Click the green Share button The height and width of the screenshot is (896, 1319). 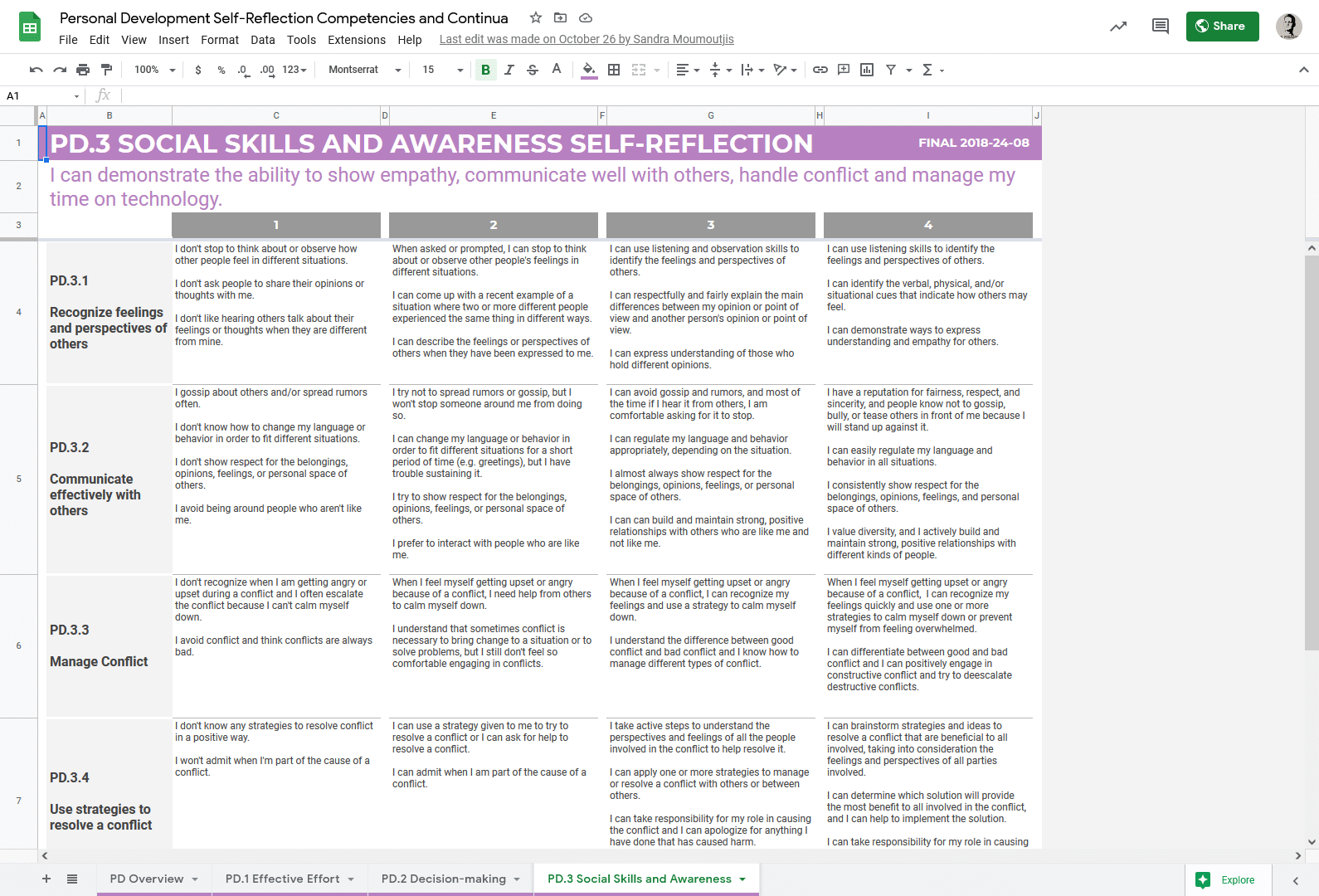point(1221,26)
